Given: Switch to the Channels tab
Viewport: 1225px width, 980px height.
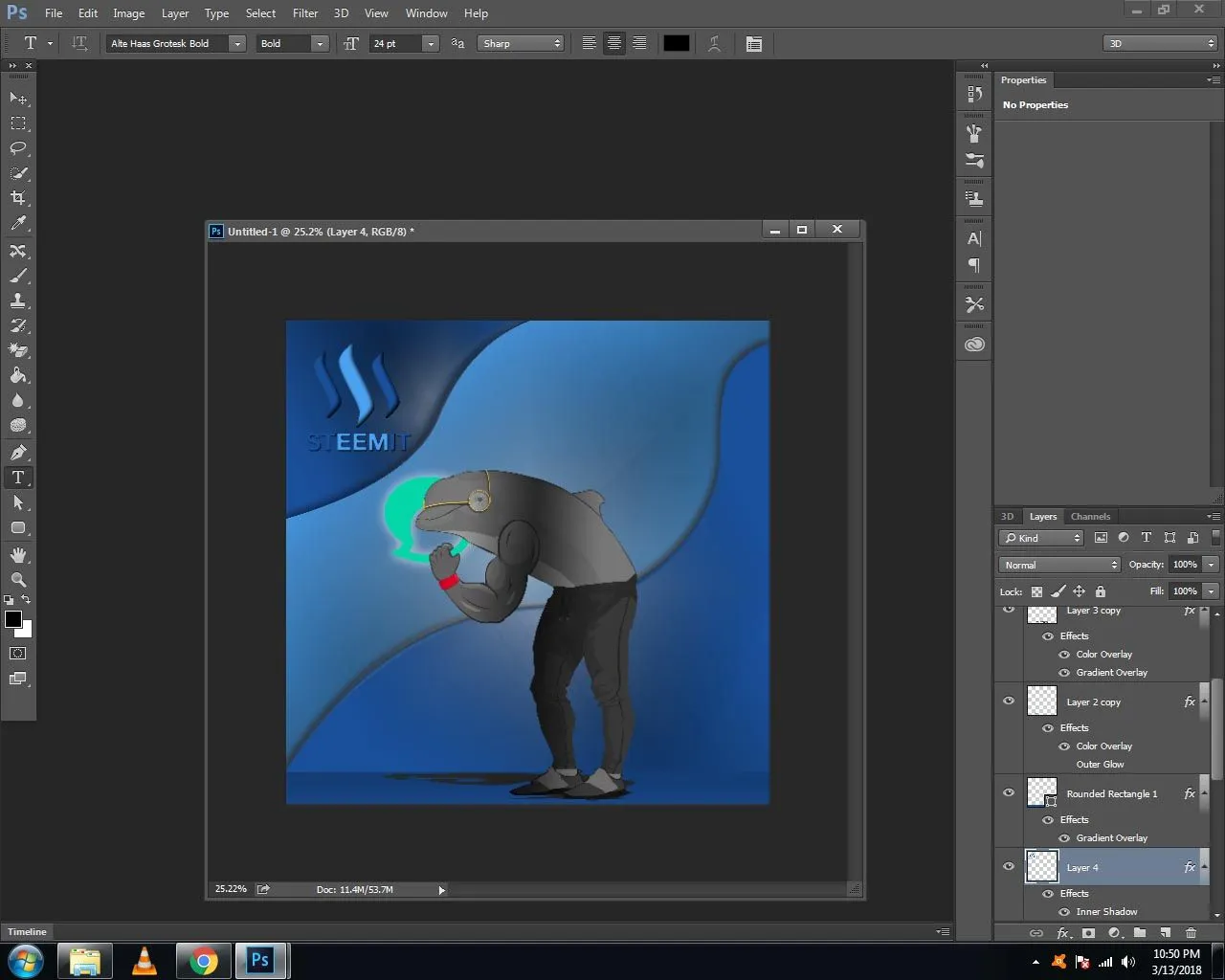Looking at the screenshot, I should pyautogui.click(x=1090, y=516).
